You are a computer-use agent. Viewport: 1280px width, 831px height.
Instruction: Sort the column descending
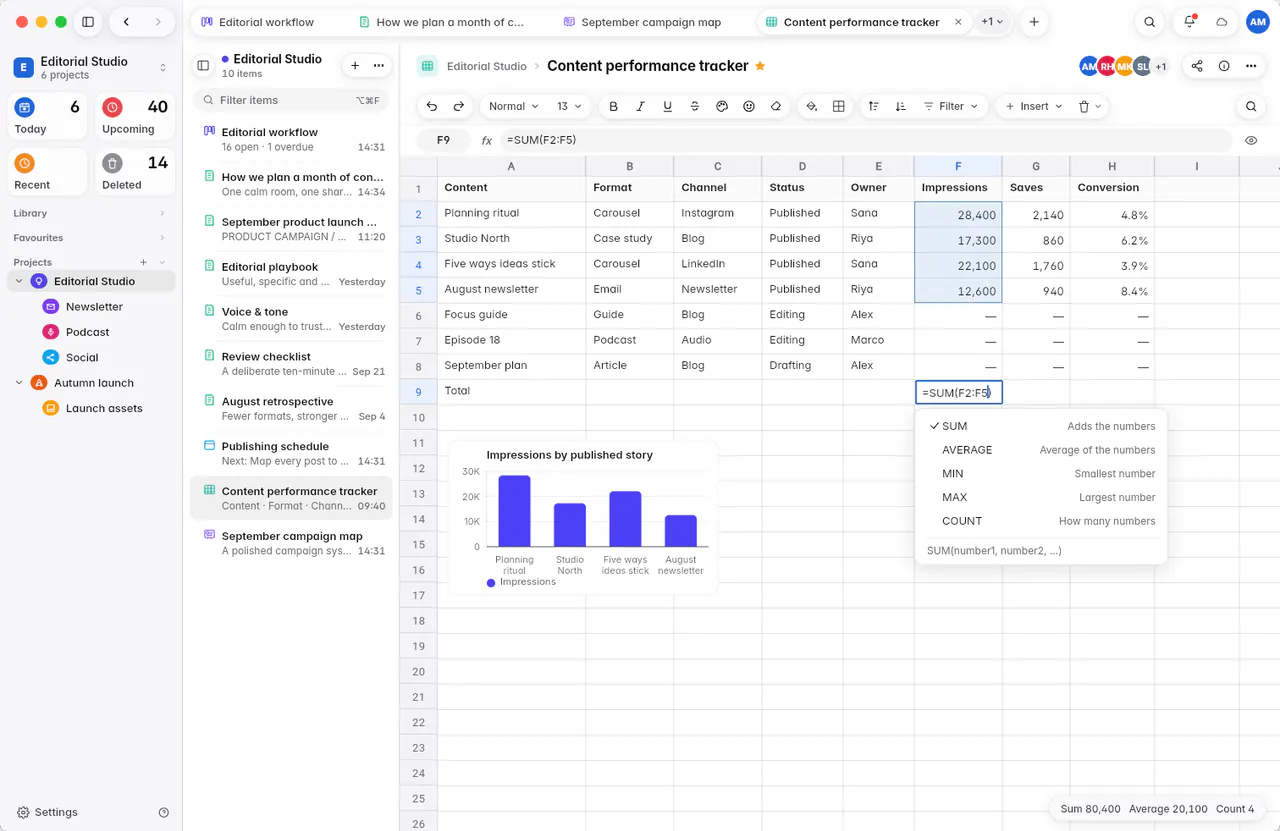[901, 106]
